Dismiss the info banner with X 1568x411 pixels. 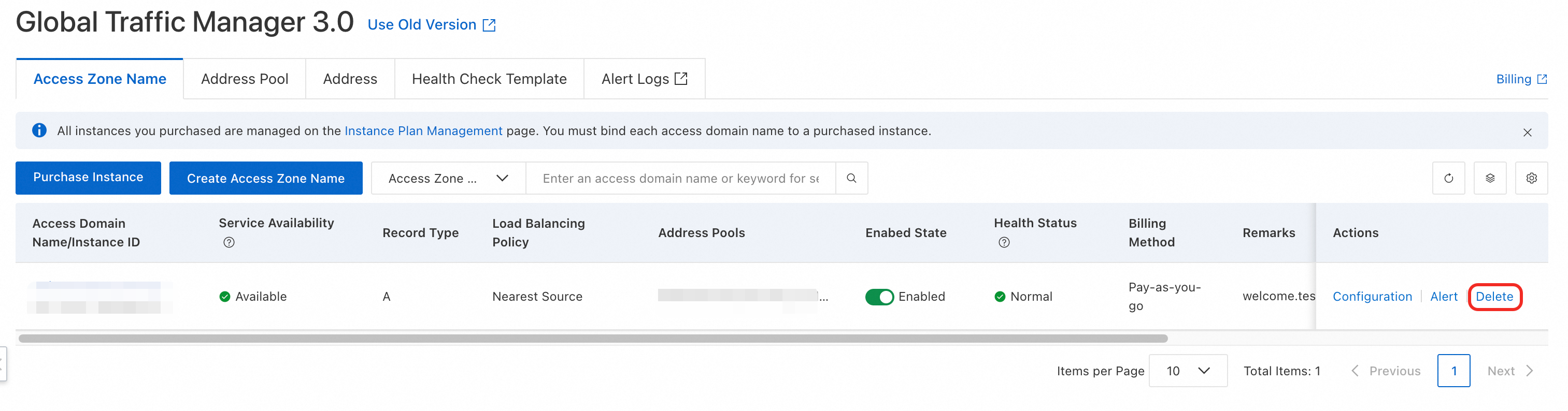[1527, 133]
